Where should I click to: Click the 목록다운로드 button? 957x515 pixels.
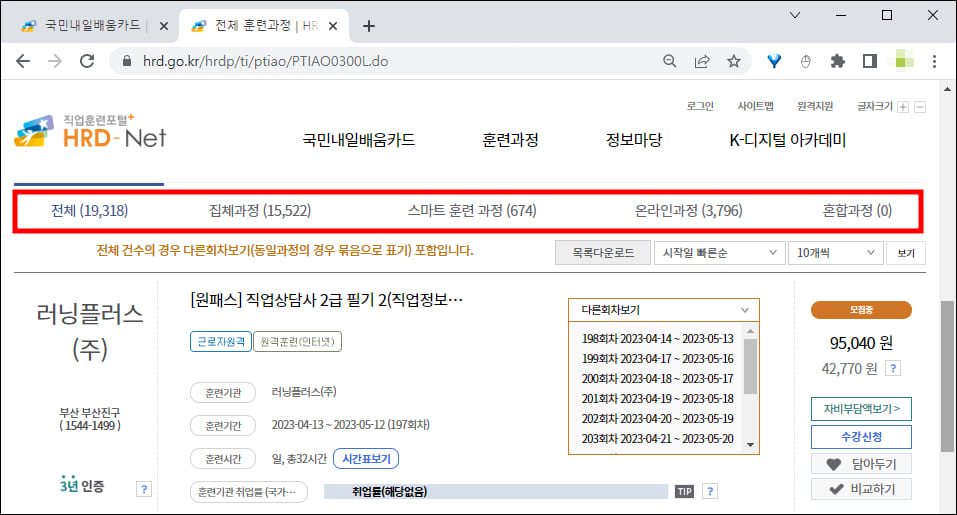pos(603,253)
